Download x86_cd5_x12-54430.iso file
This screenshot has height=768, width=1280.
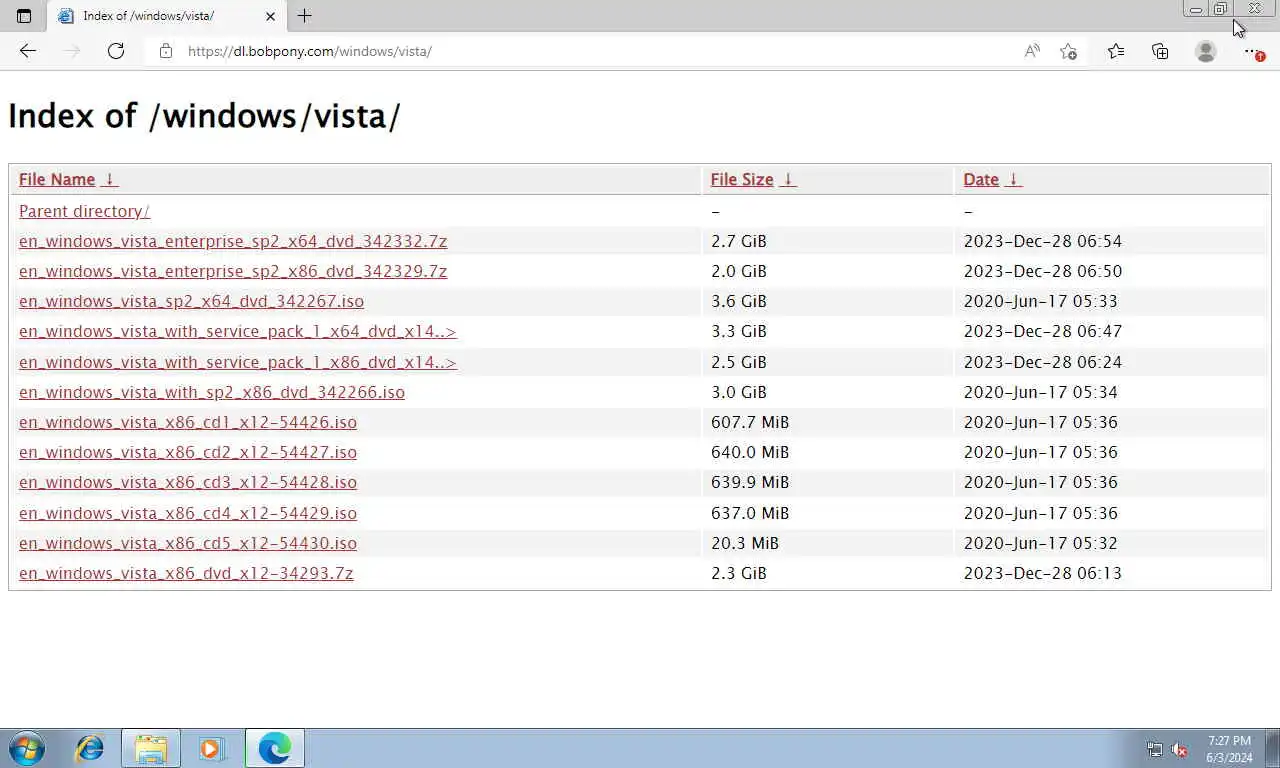188,543
